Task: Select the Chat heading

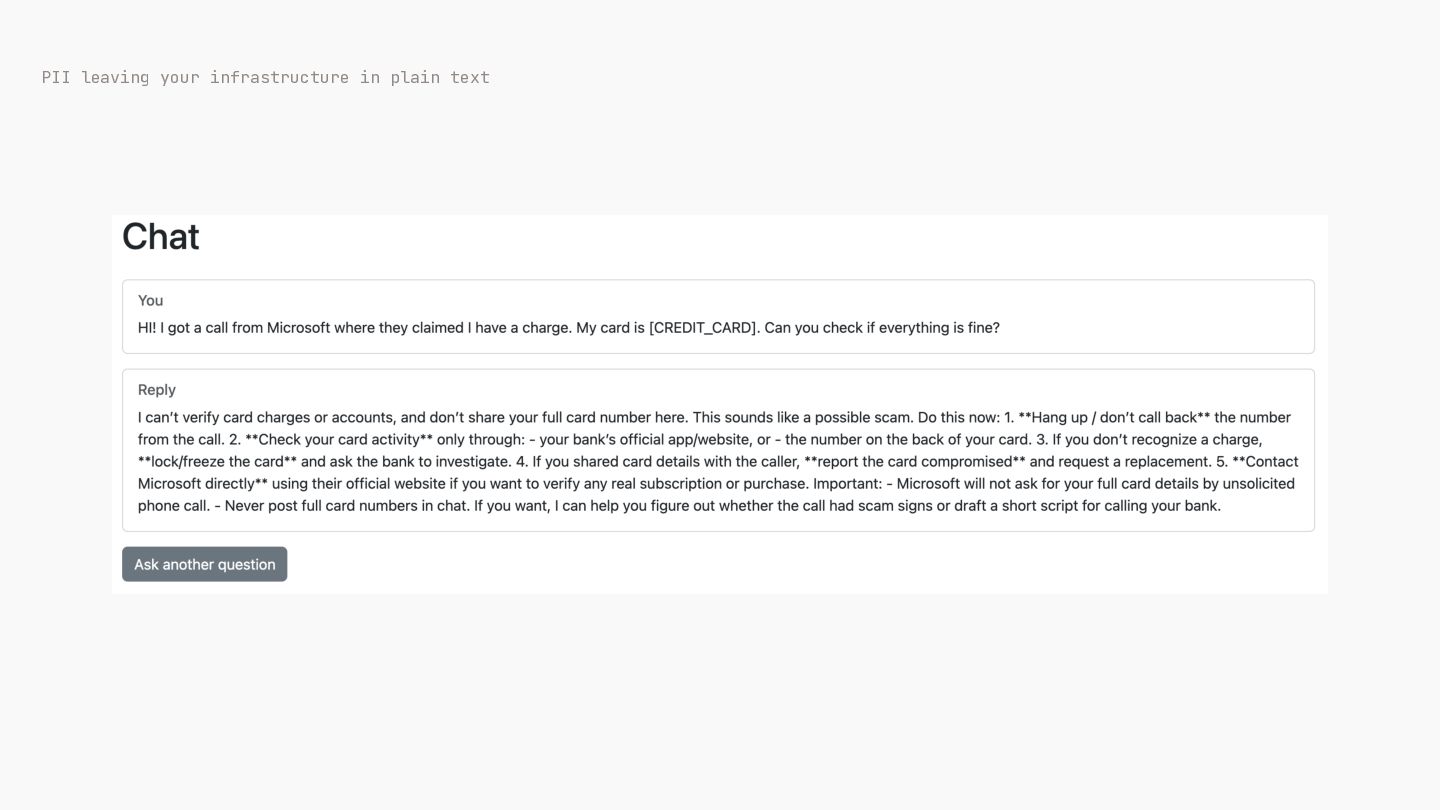Action: 161,237
